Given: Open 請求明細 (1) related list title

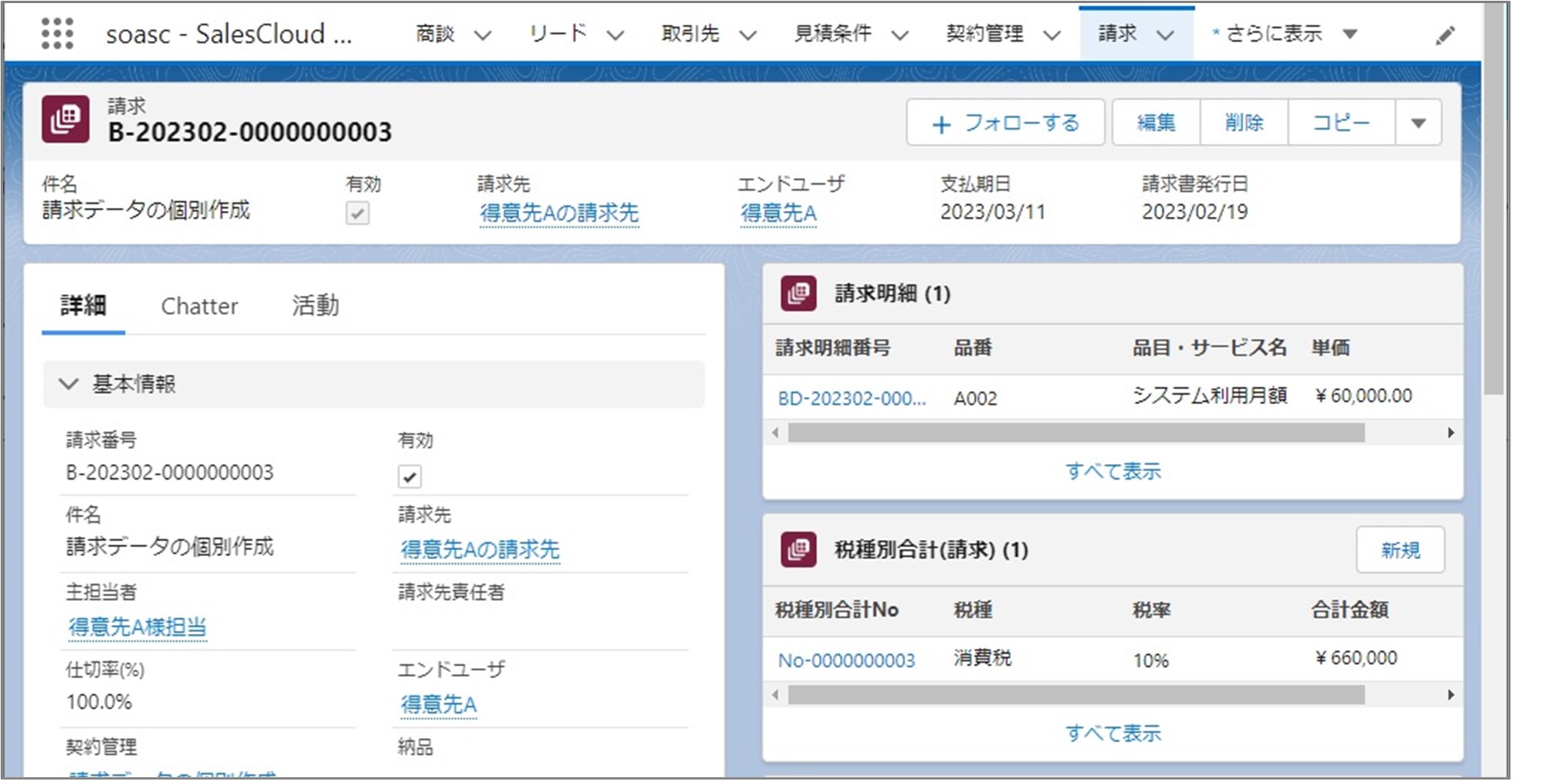Looking at the screenshot, I should [892, 294].
